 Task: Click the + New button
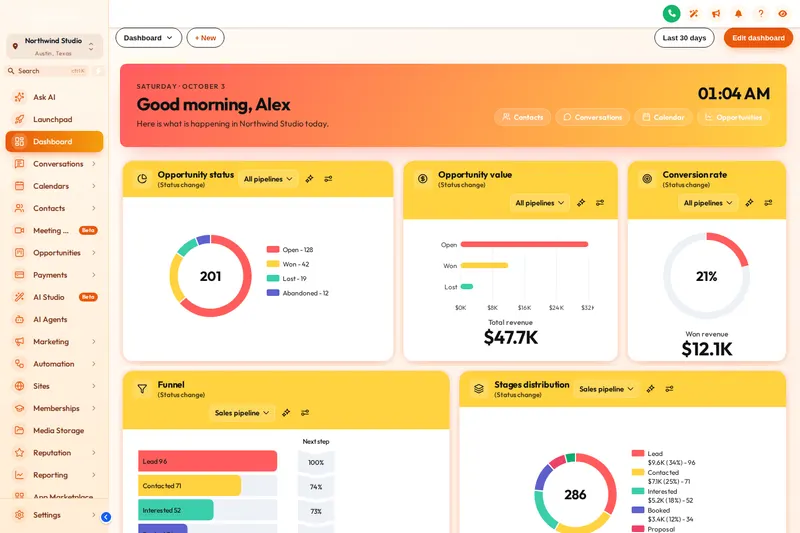[x=205, y=38]
